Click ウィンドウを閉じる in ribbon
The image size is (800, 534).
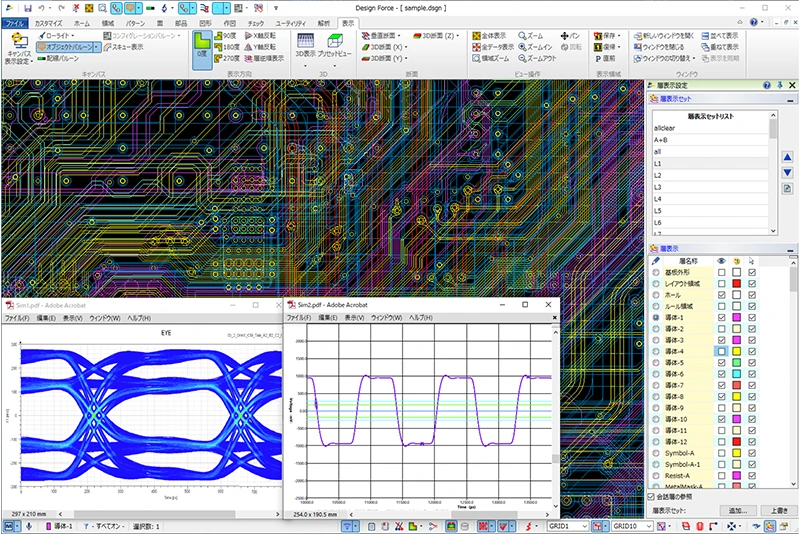click(659, 47)
